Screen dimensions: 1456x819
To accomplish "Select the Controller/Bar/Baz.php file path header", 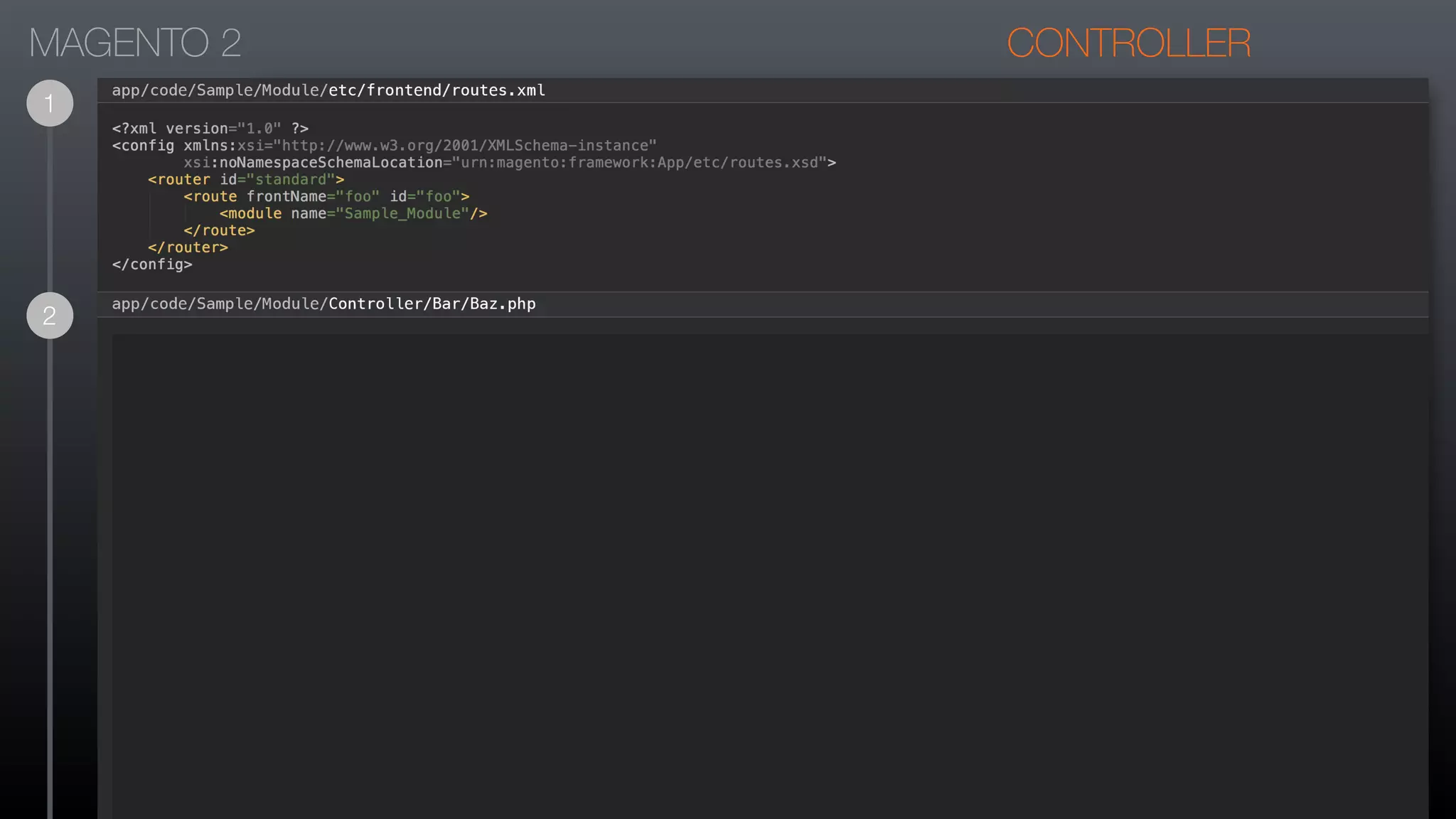I will (x=323, y=304).
